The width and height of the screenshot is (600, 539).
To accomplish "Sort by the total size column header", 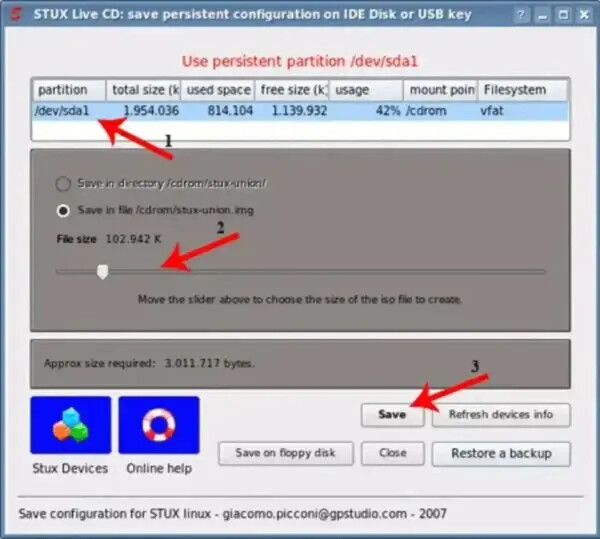I will coord(143,90).
